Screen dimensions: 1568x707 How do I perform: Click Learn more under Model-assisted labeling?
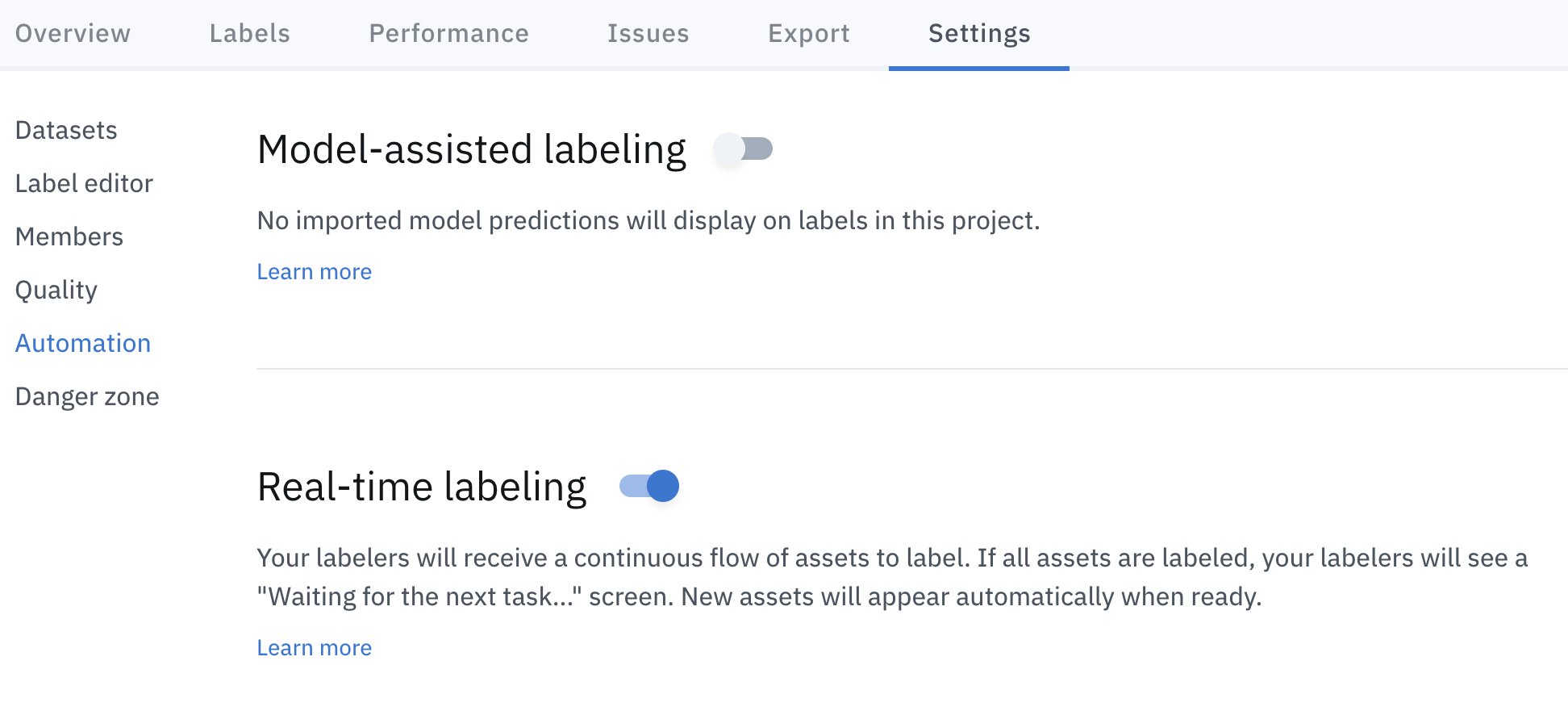[x=314, y=272]
